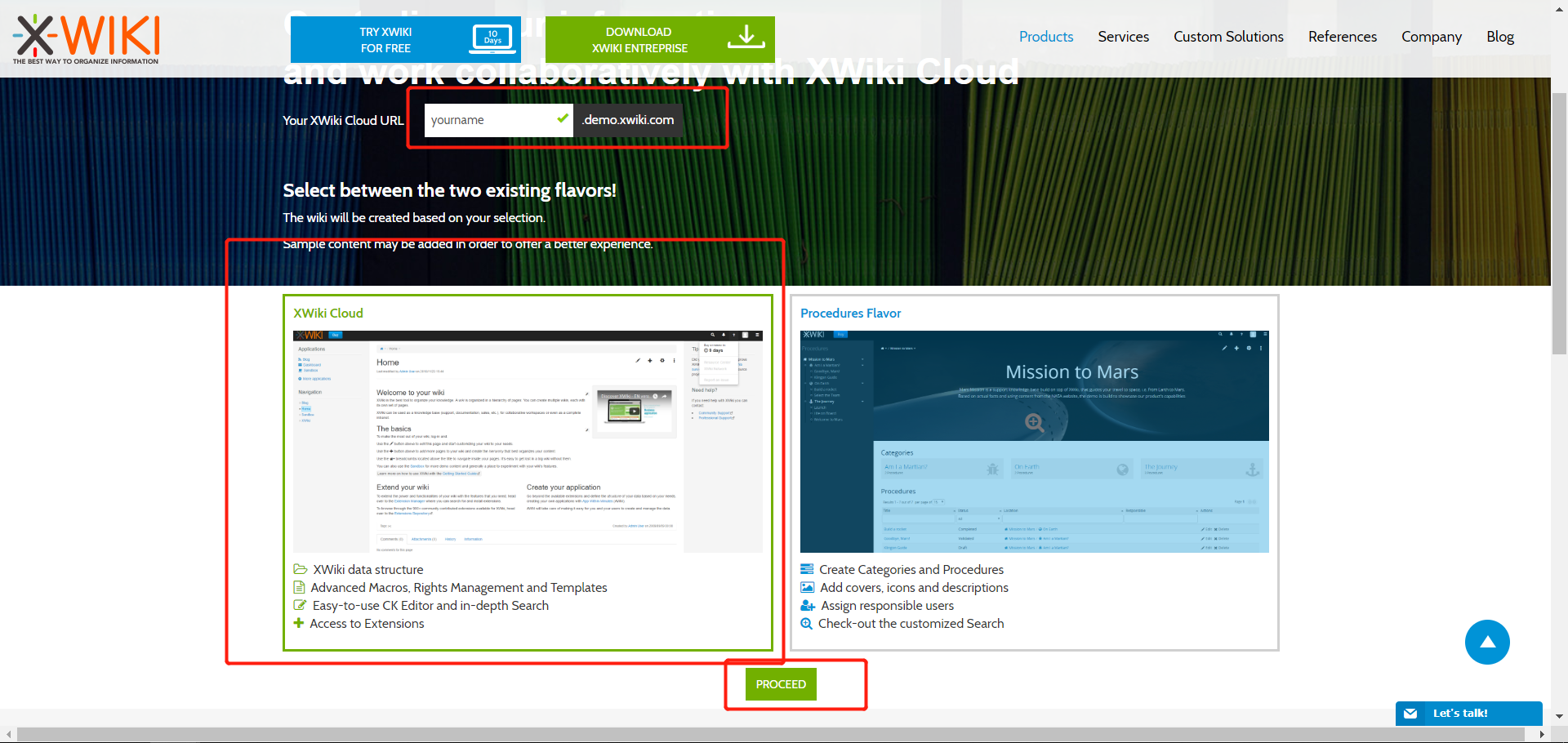1568x743 pixels.
Task: Click 'Create Categories and Procedures' text
Action: 911,570
